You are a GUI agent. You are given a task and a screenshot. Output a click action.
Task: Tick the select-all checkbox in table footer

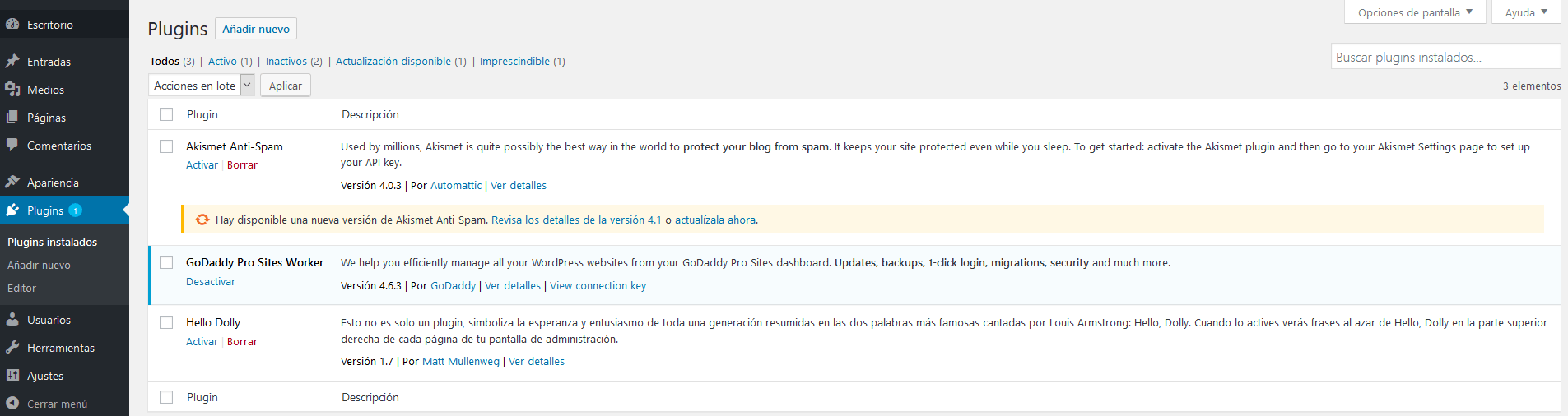[166, 397]
